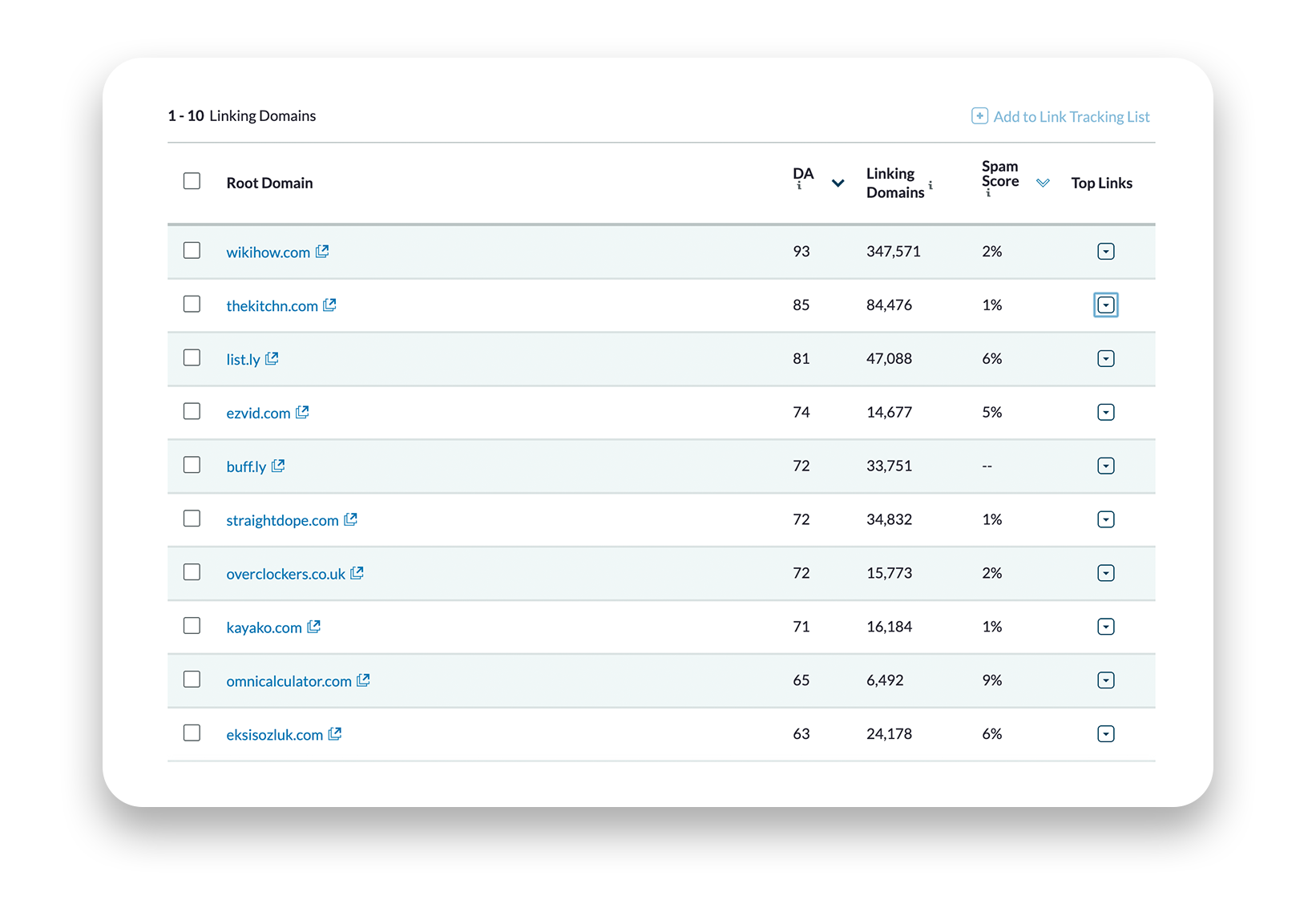Check the ezvid.com row checkbox
The height and width of the screenshot is (900, 1316).
pos(192,411)
